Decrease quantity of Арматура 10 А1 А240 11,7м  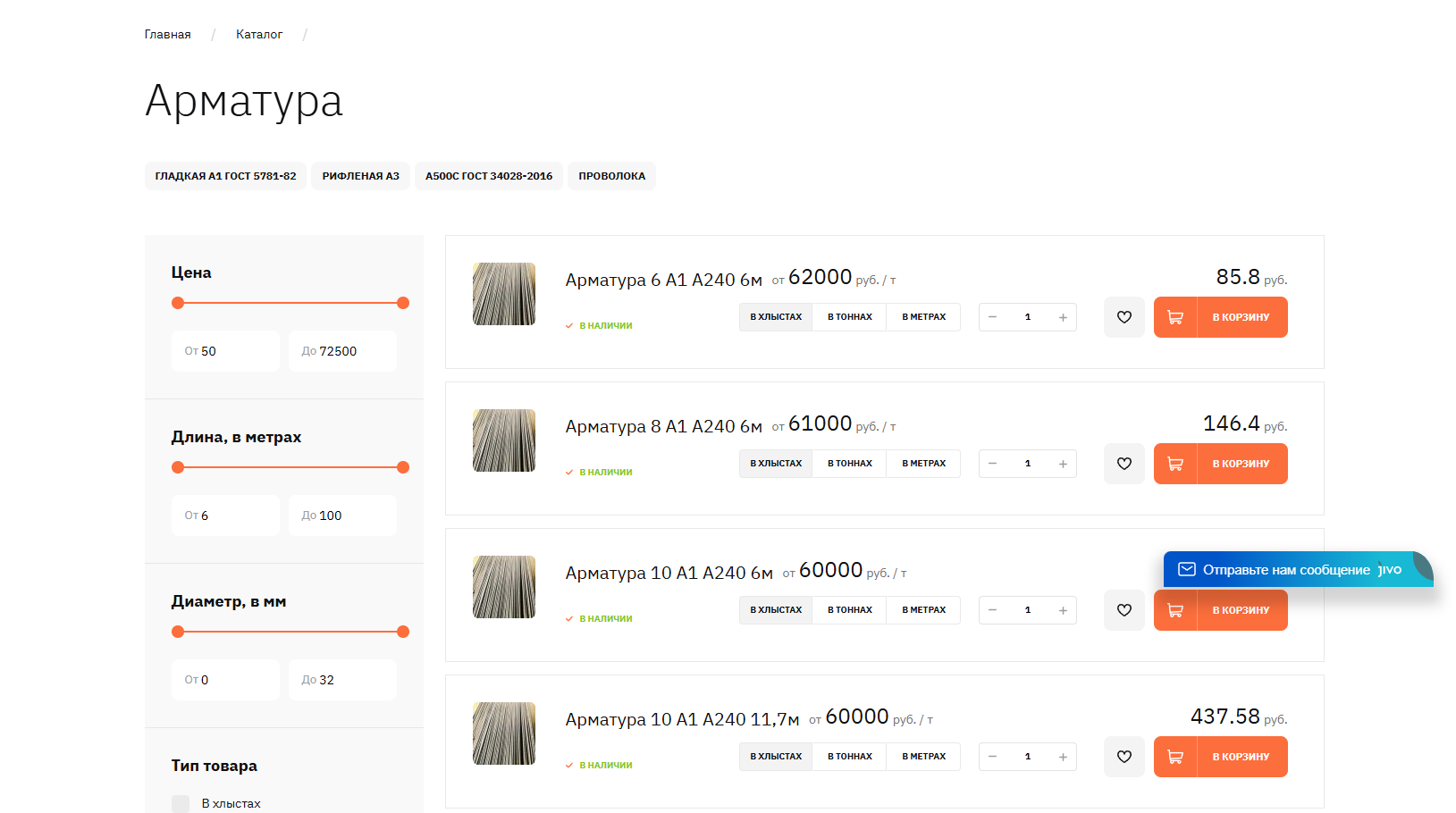pos(992,757)
